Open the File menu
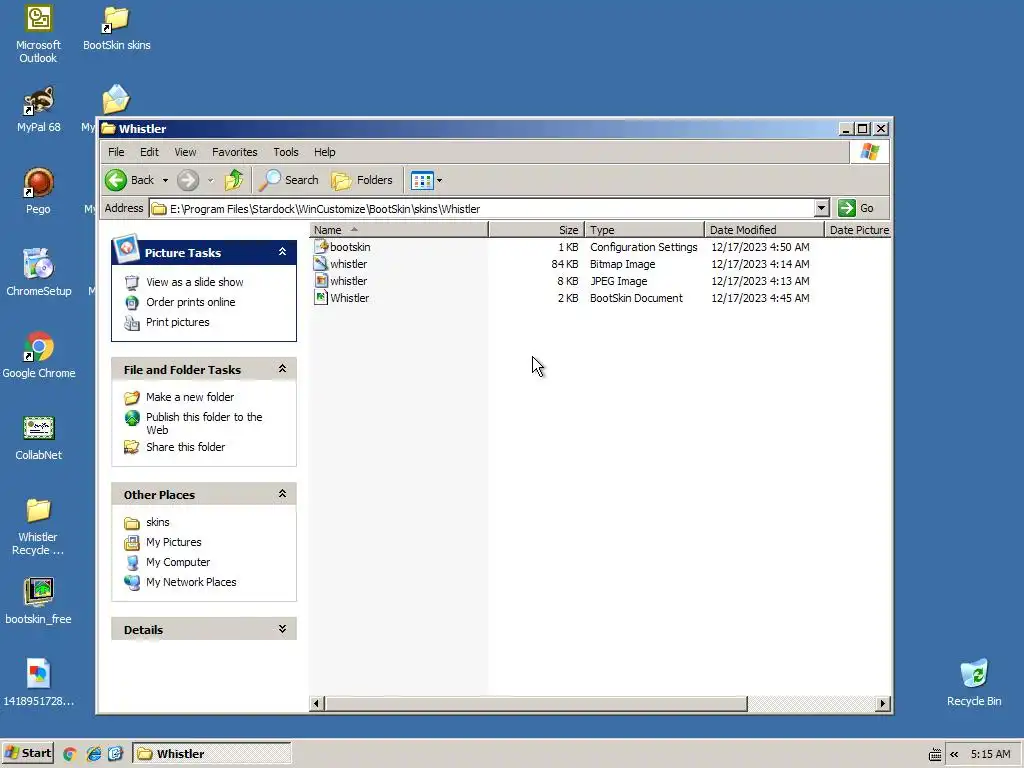Viewport: 1024px width, 768px height. coord(116,152)
